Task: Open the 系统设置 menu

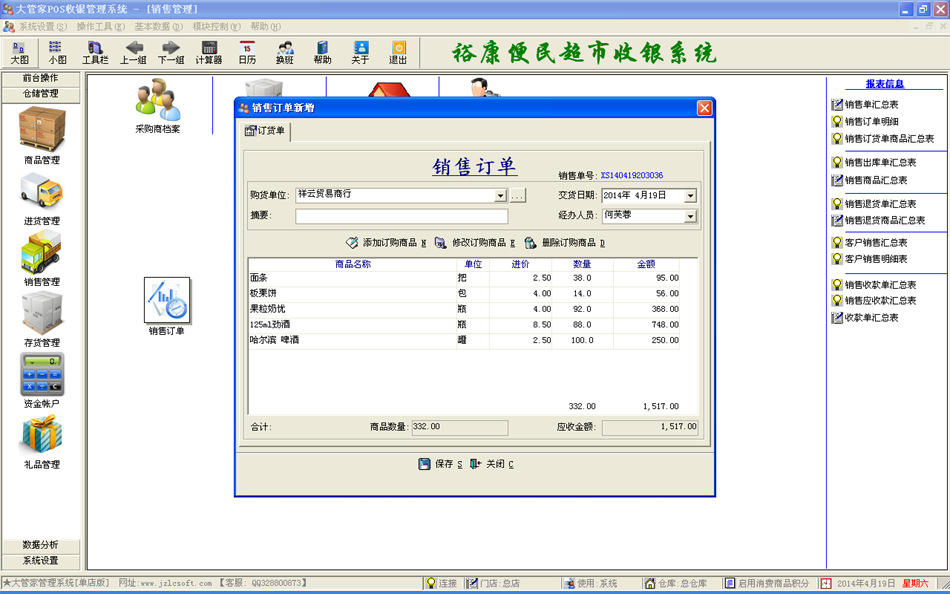Action: (x=42, y=27)
